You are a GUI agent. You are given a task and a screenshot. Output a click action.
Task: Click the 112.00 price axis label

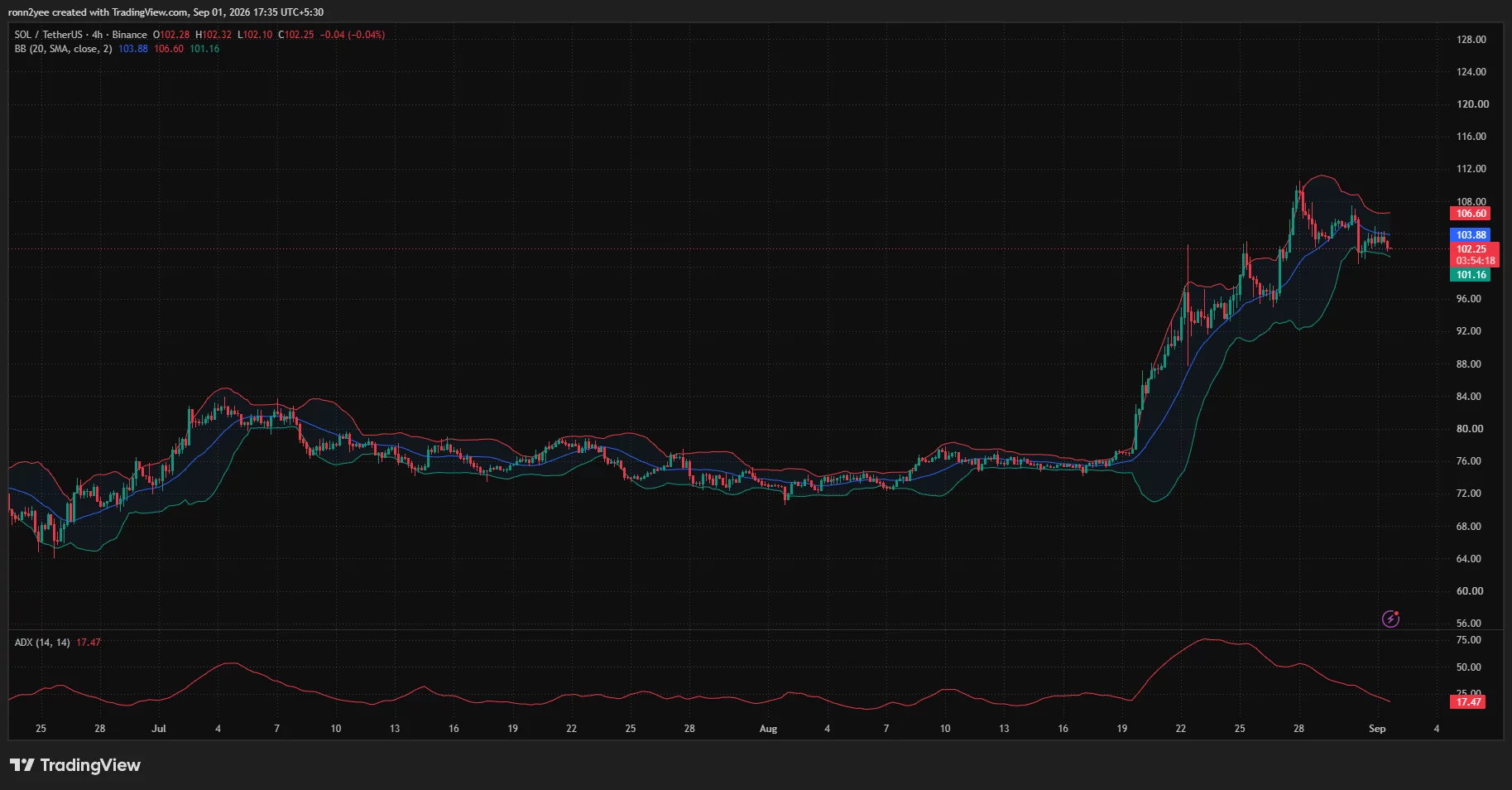pos(1471,169)
